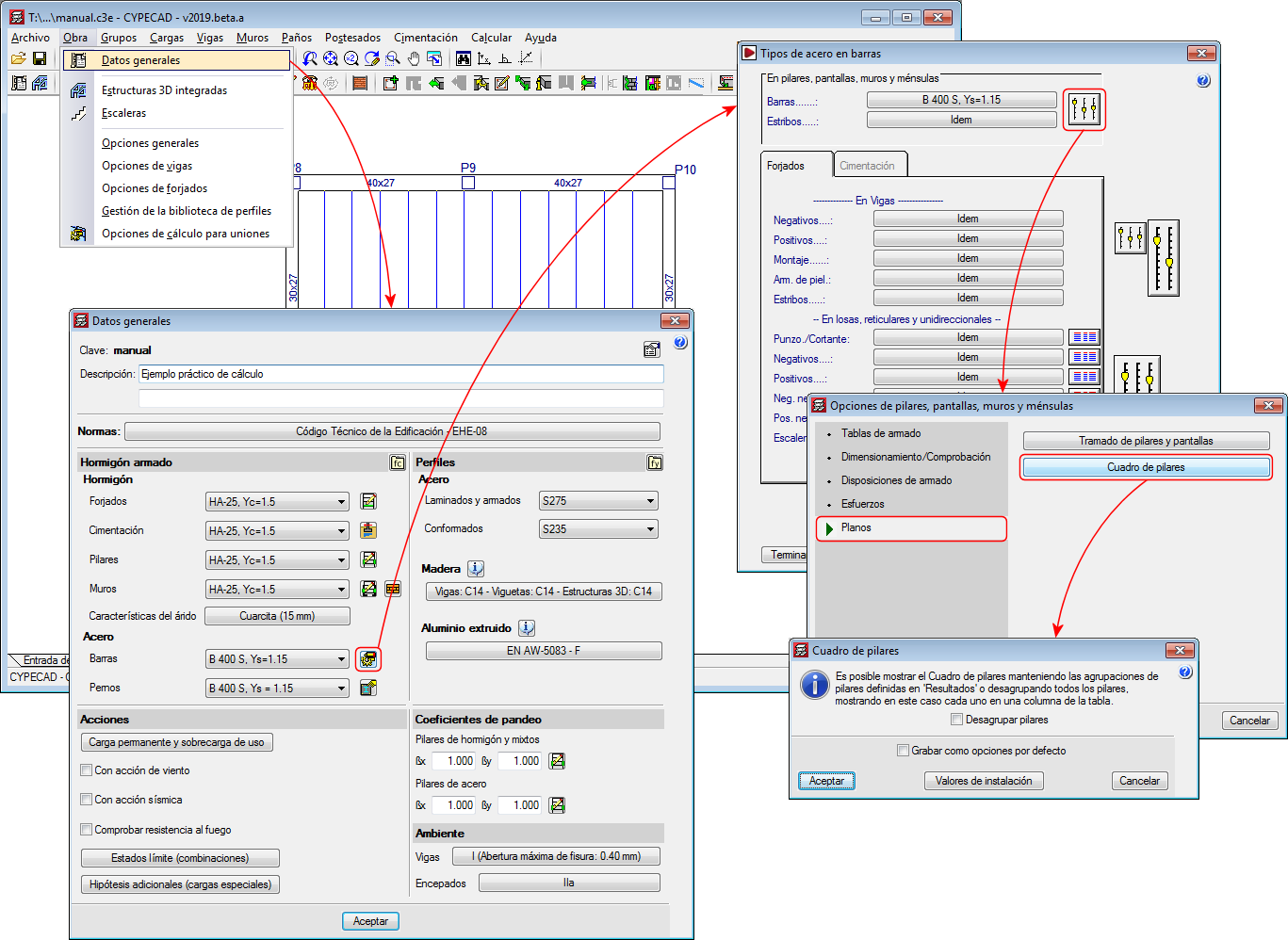1288x940 pixels.
Task: Click Hipótesis adicionales (cargas especiales) button
Action: pos(180,884)
